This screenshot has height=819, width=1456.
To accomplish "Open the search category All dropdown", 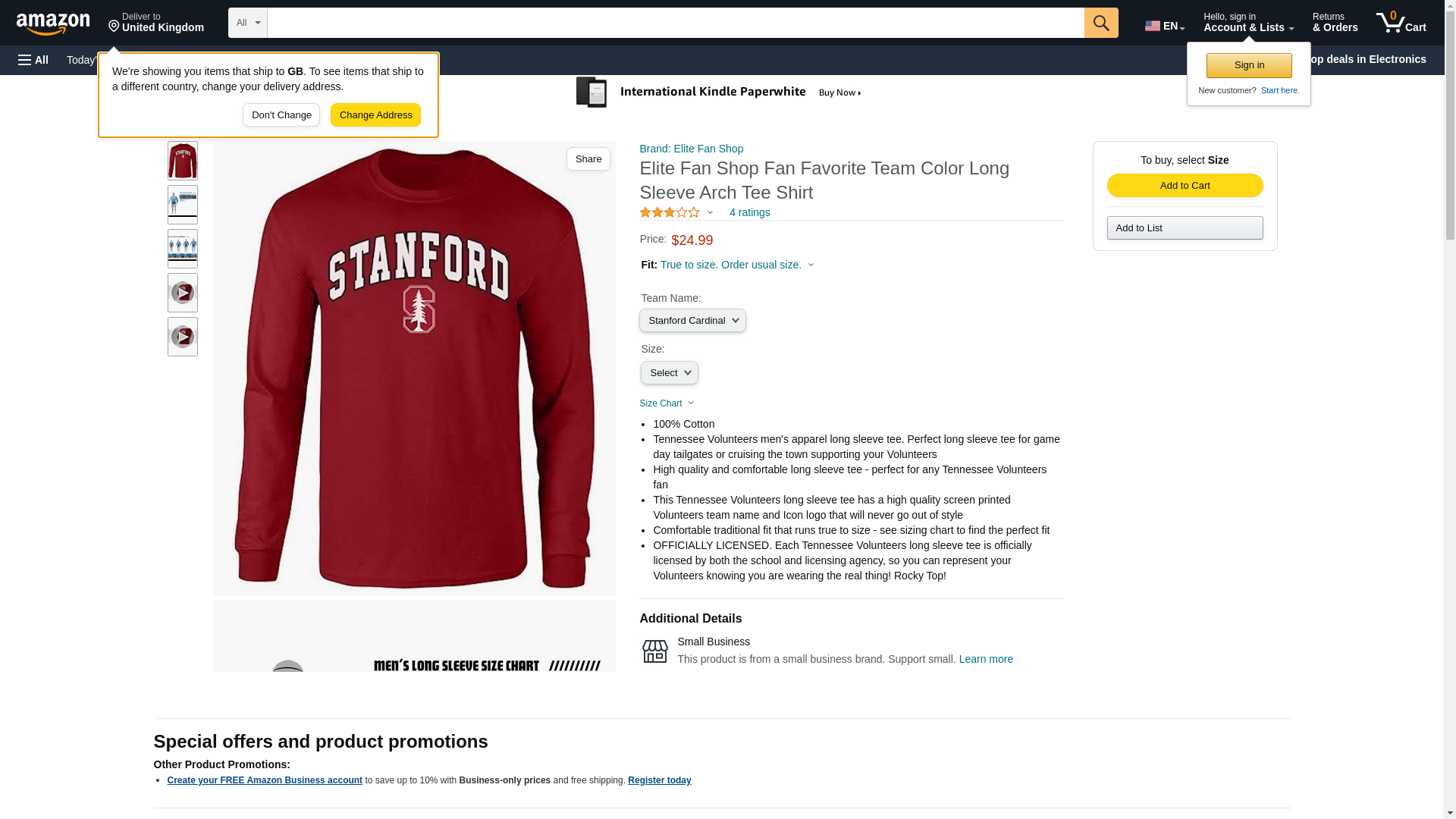I will [x=247, y=23].
